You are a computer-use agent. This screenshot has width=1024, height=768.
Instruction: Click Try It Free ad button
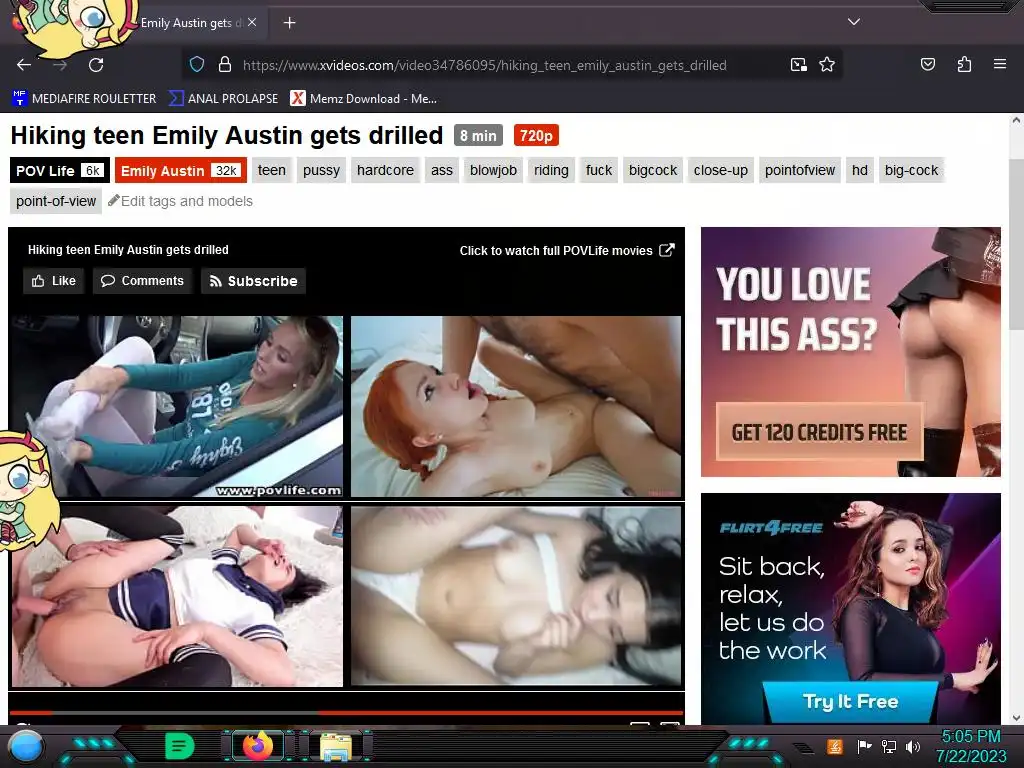tap(850, 701)
